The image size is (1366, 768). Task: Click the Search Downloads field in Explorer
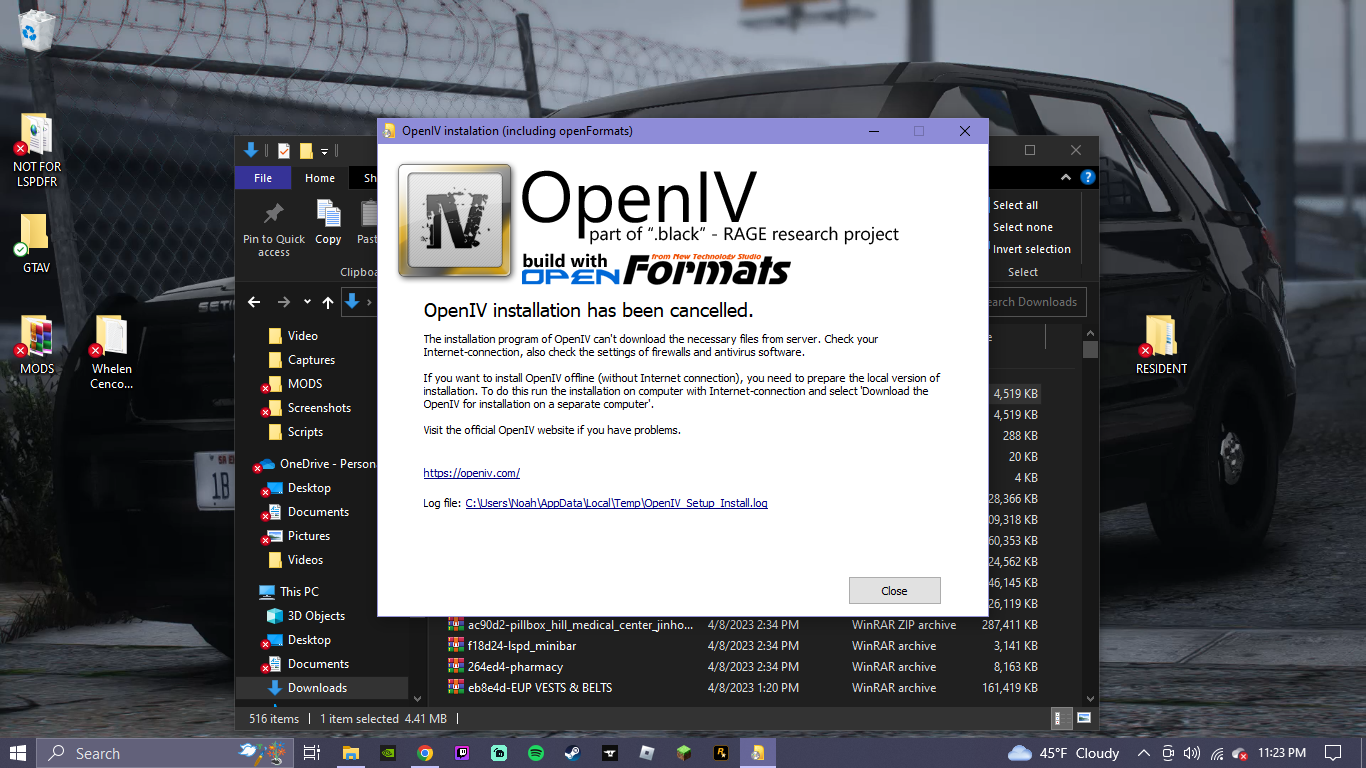click(x=1036, y=302)
